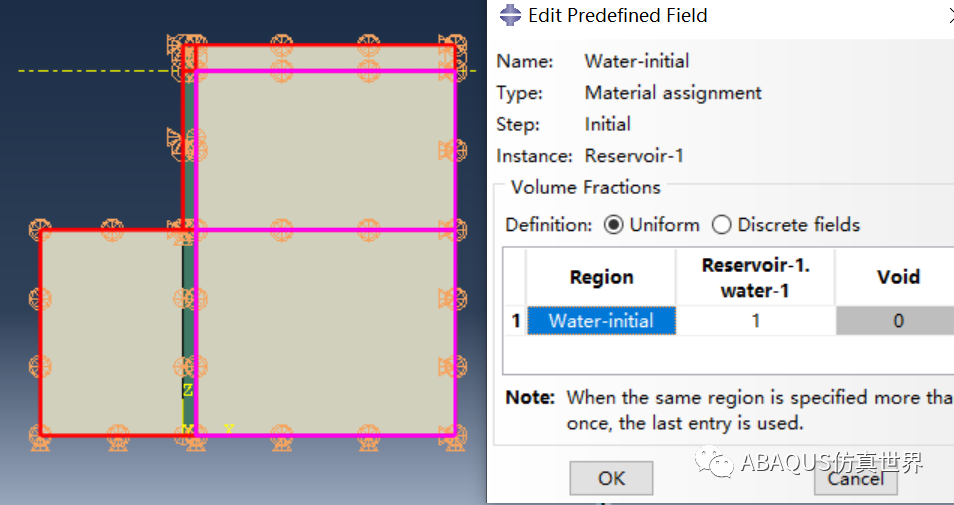Click the Reservoir-1.water-1 volume fraction value cell
954x505 pixels.
click(x=756, y=321)
